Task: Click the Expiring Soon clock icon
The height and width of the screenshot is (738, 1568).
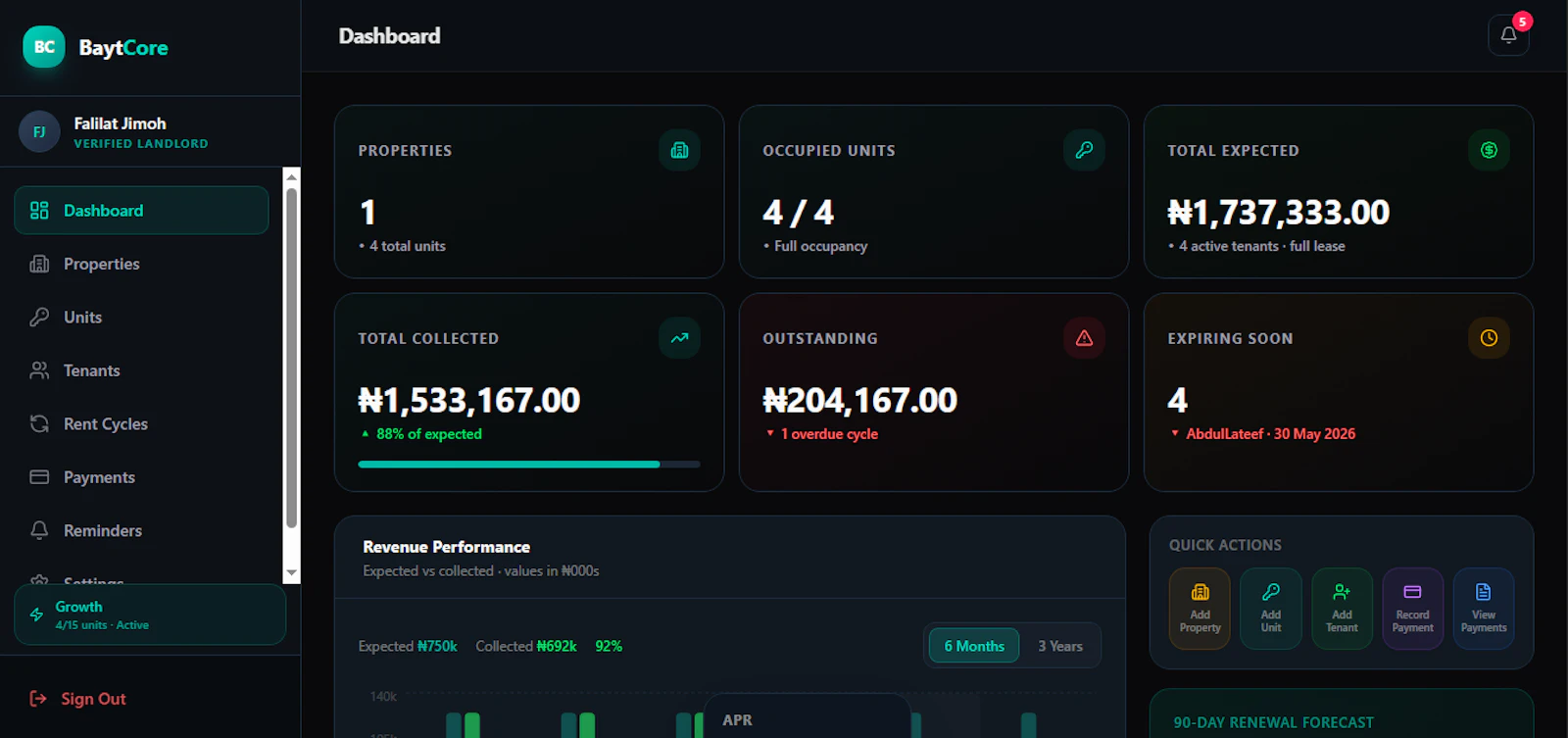Action: [1489, 338]
